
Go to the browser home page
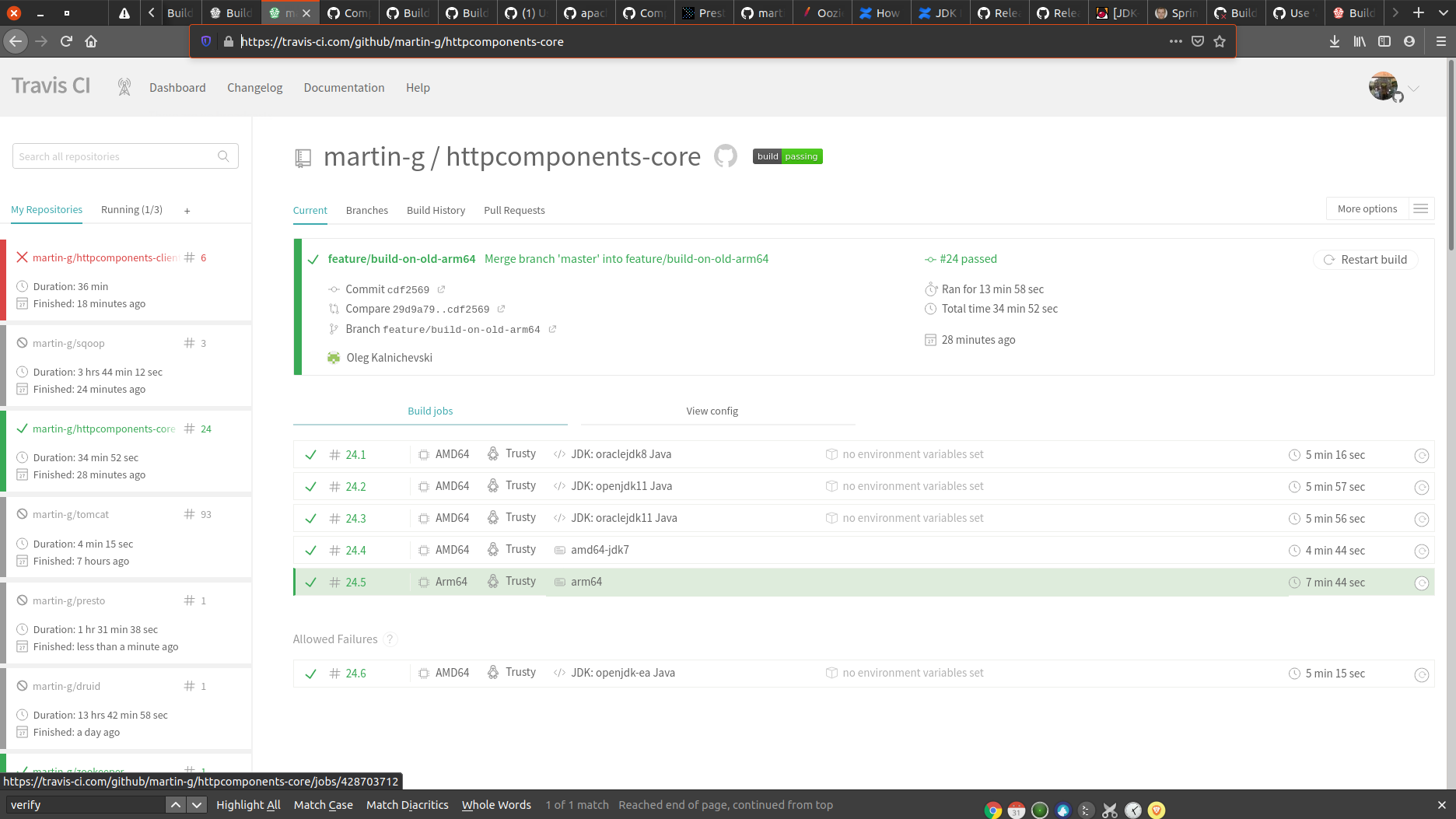click(91, 41)
